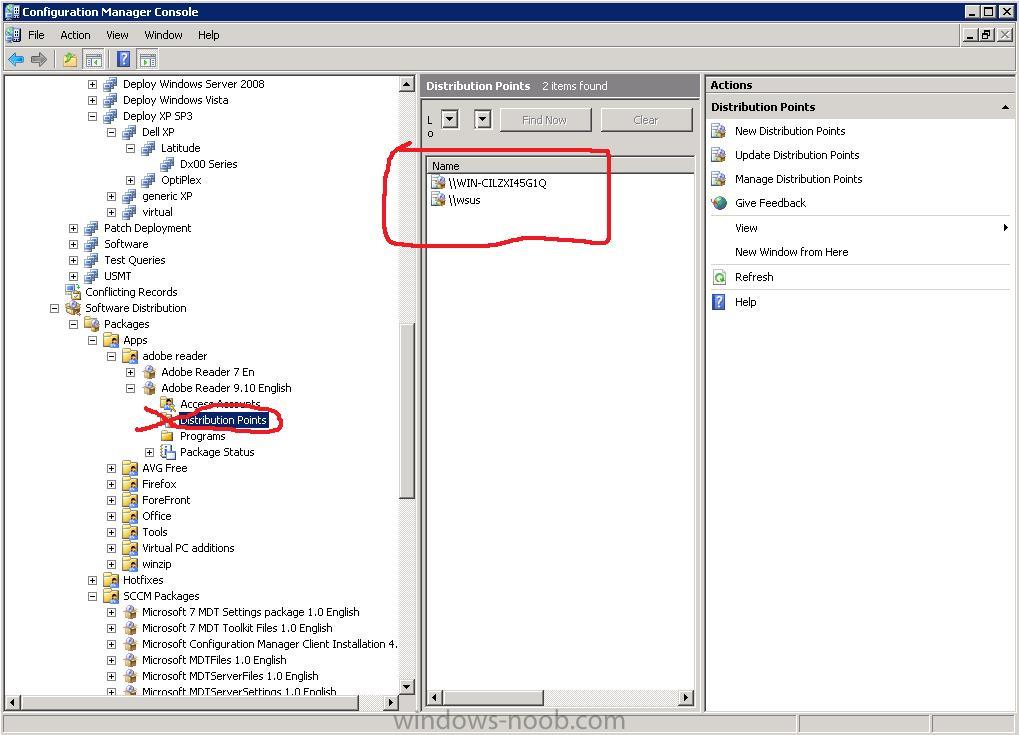This screenshot has width=1019, height=735.
Task: Select the Distribution Points tree item
Action: 223,420
